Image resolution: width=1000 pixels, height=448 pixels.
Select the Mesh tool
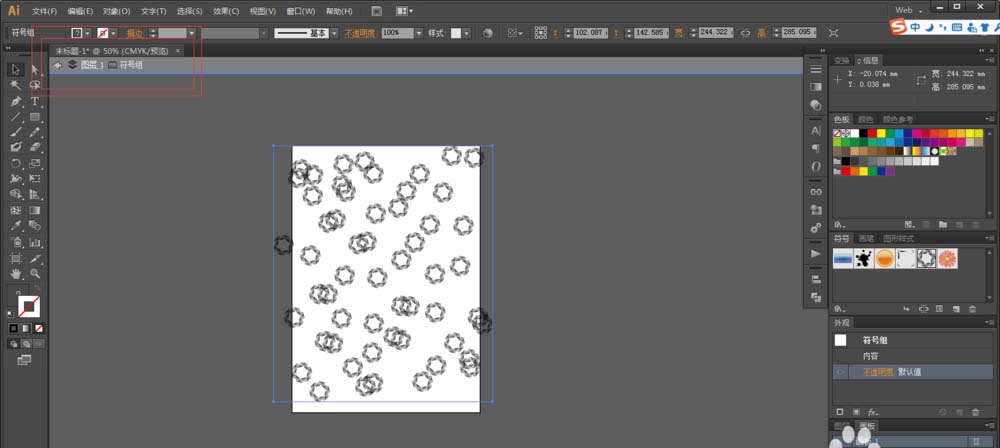tap(16, 210)
